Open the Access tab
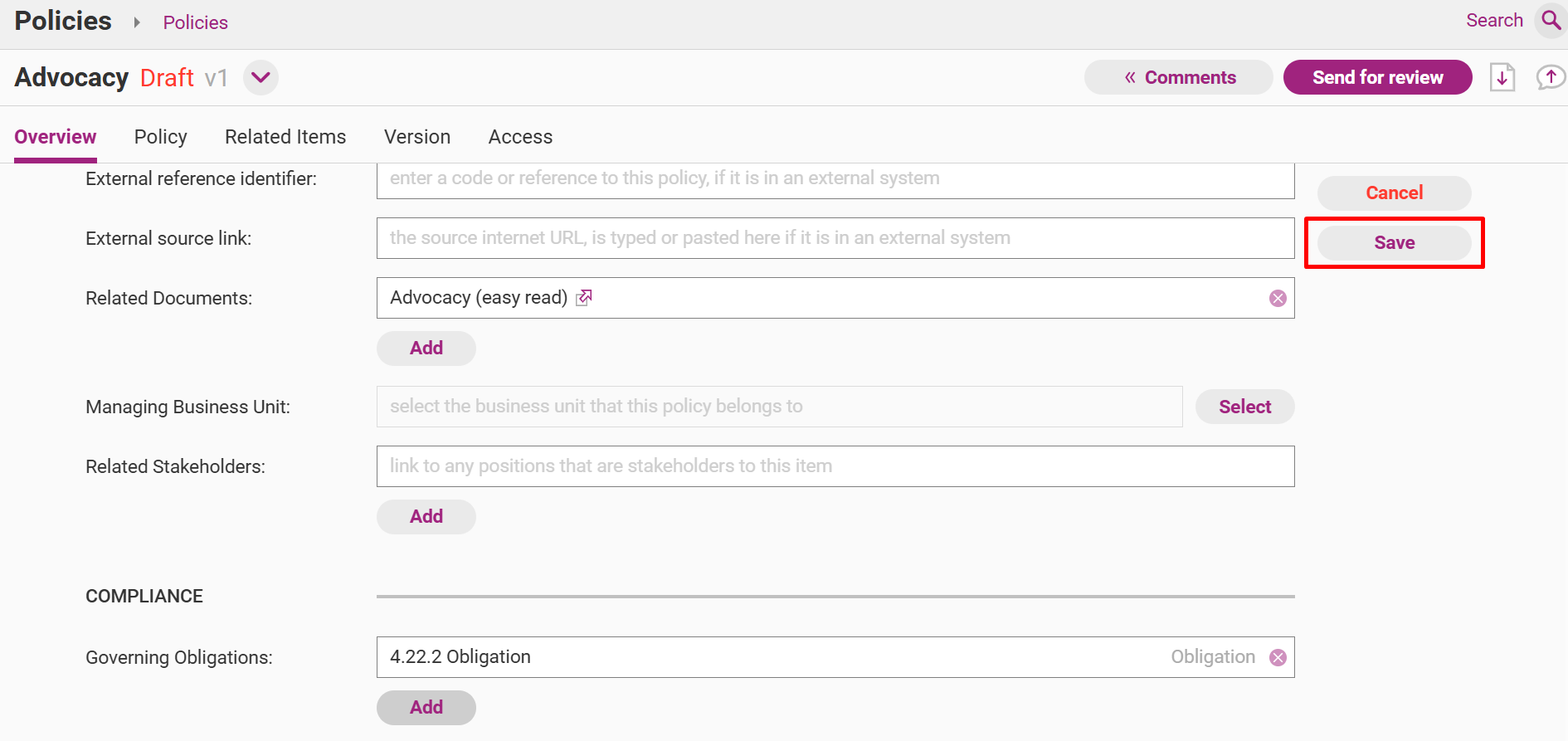Image resolution: width=1568 pixels, height=741 pixels. point(520,137)
